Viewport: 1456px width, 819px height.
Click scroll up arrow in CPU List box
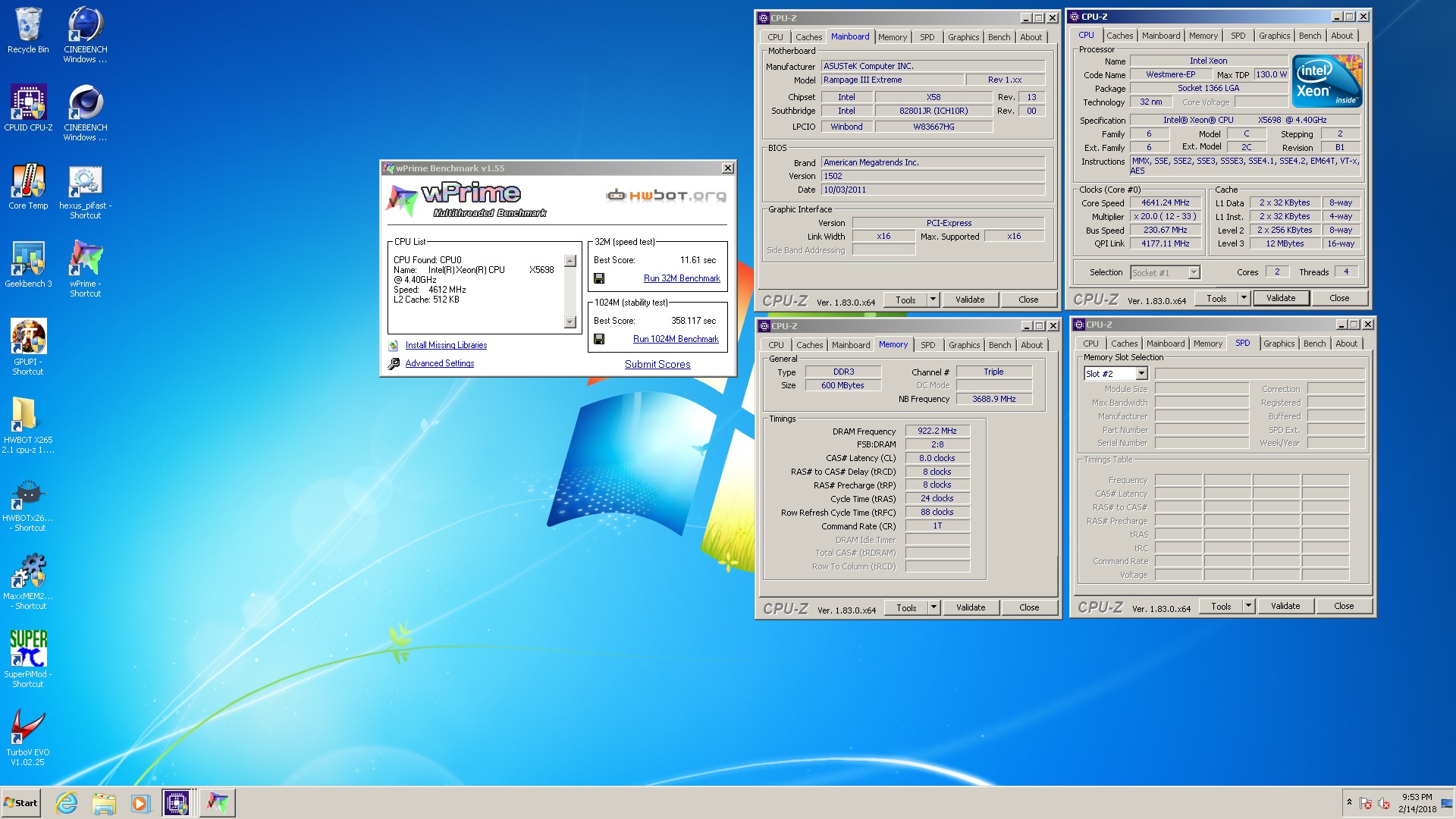(570, 261)
